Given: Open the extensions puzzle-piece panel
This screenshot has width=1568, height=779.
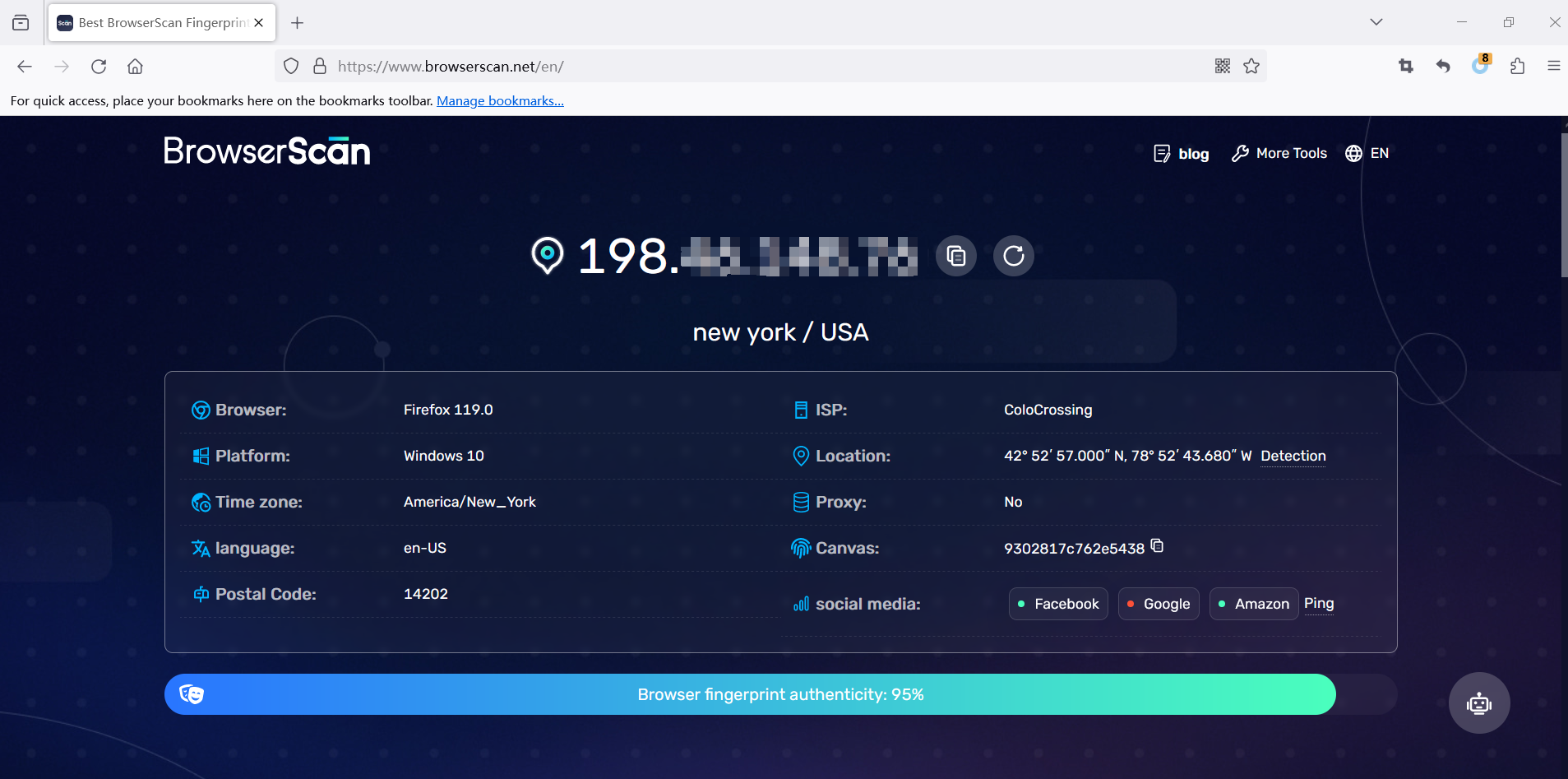Looking at the screenshot, I should 1517,66.
